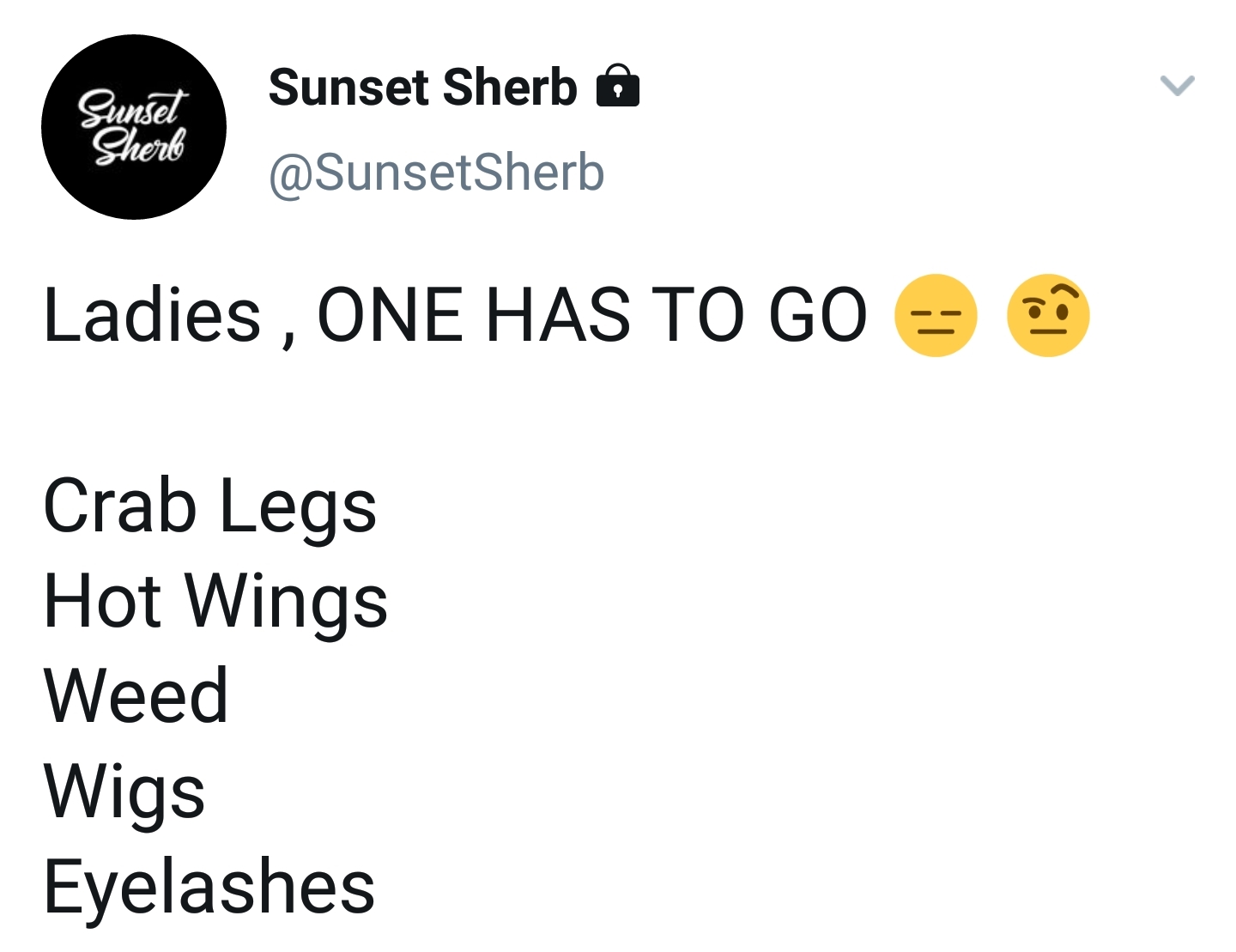Expand the tweet options chevron
Screen dimensions: 1236x952
[1177, 85]
